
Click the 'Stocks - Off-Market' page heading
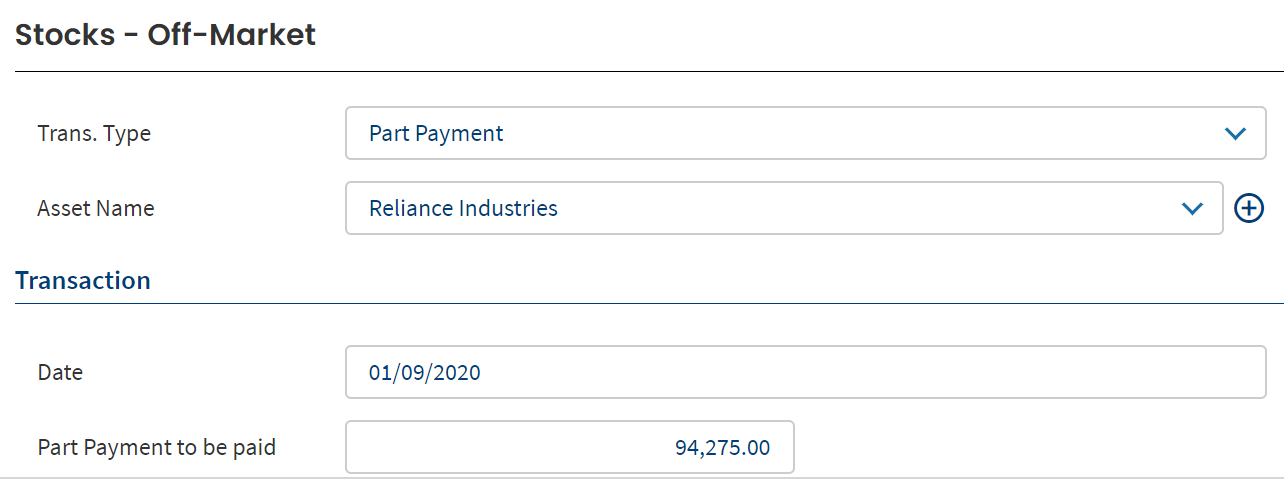click(x=166, y=35)
